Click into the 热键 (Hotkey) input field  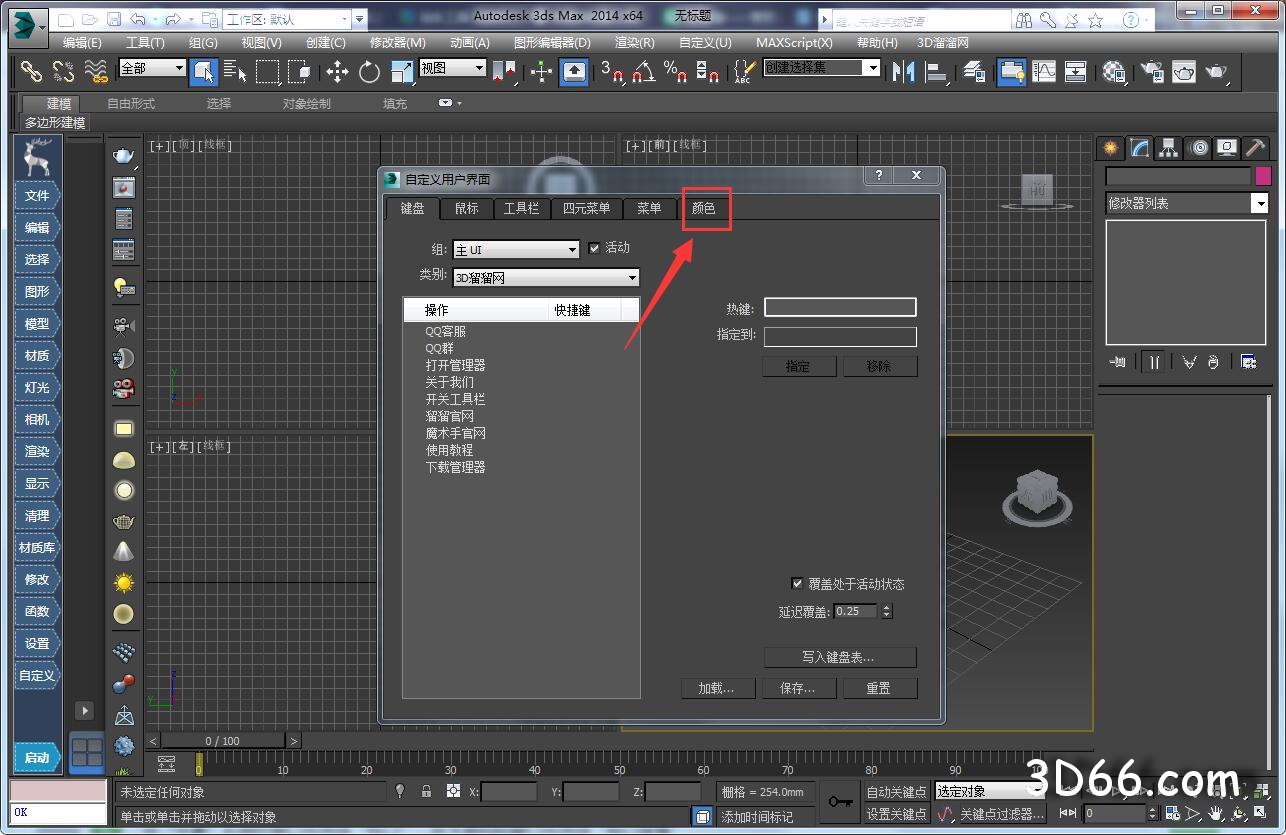tap(840, 308)
